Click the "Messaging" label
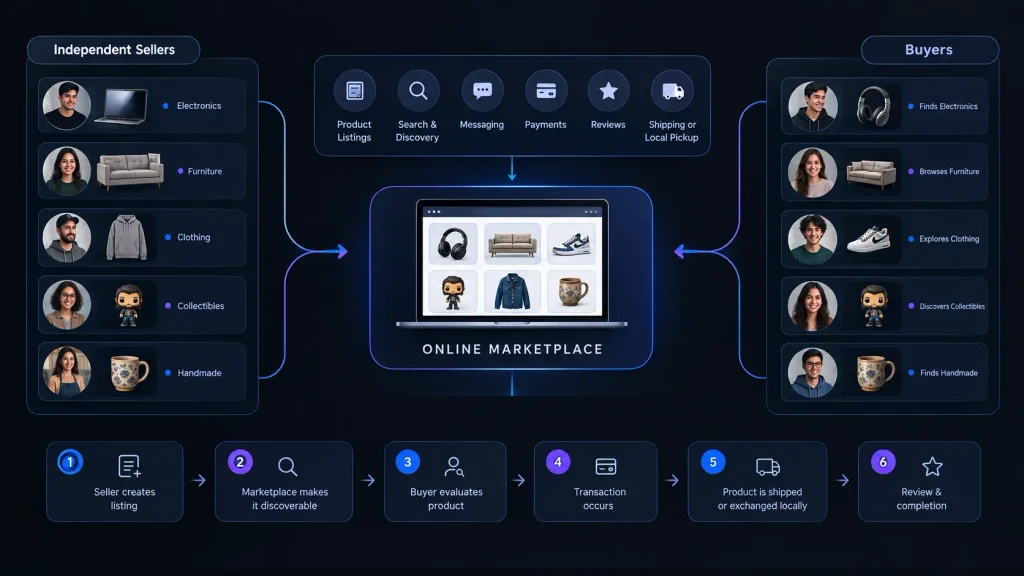 (x=482, y=125)
